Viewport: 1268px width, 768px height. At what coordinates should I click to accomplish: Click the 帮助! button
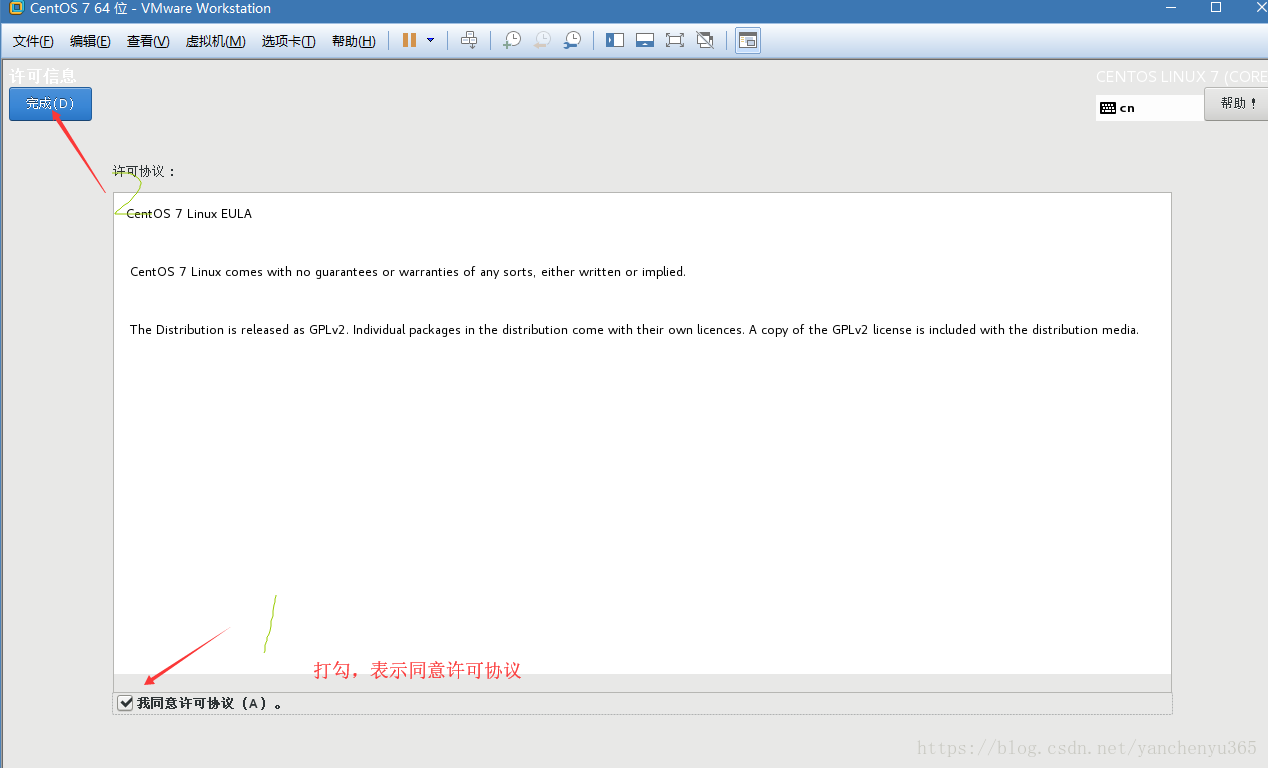pyautogui.click(x=1237, y=104)
